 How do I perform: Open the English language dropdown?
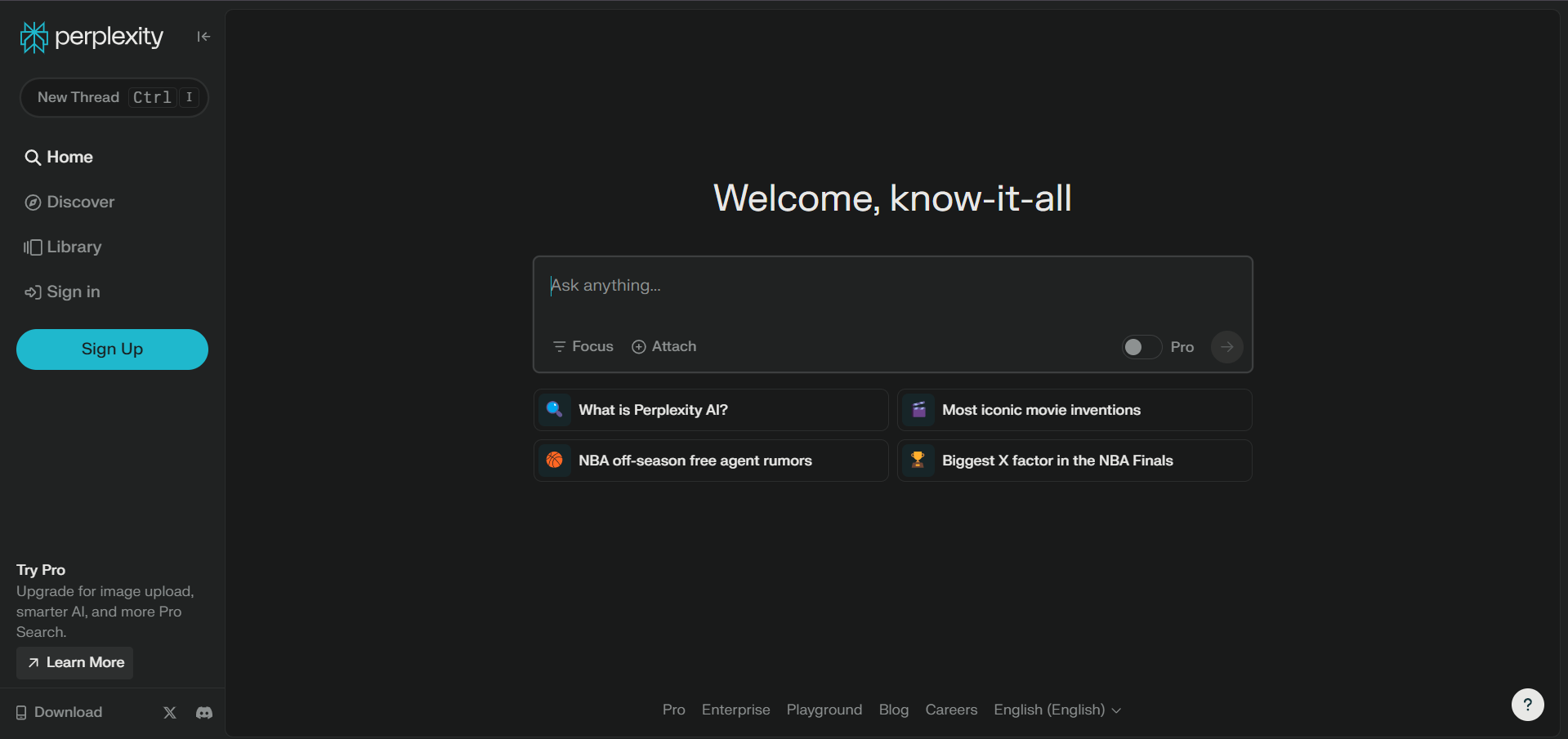1057,710
